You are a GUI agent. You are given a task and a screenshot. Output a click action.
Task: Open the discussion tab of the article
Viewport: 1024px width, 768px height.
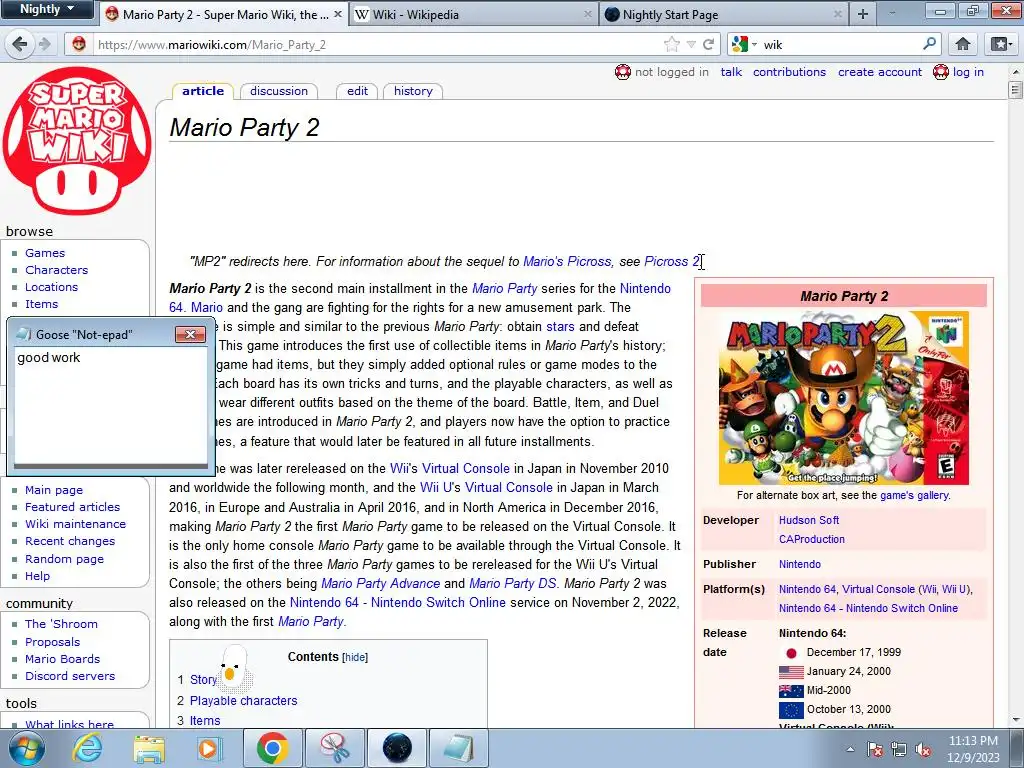[x=279, y=91]
